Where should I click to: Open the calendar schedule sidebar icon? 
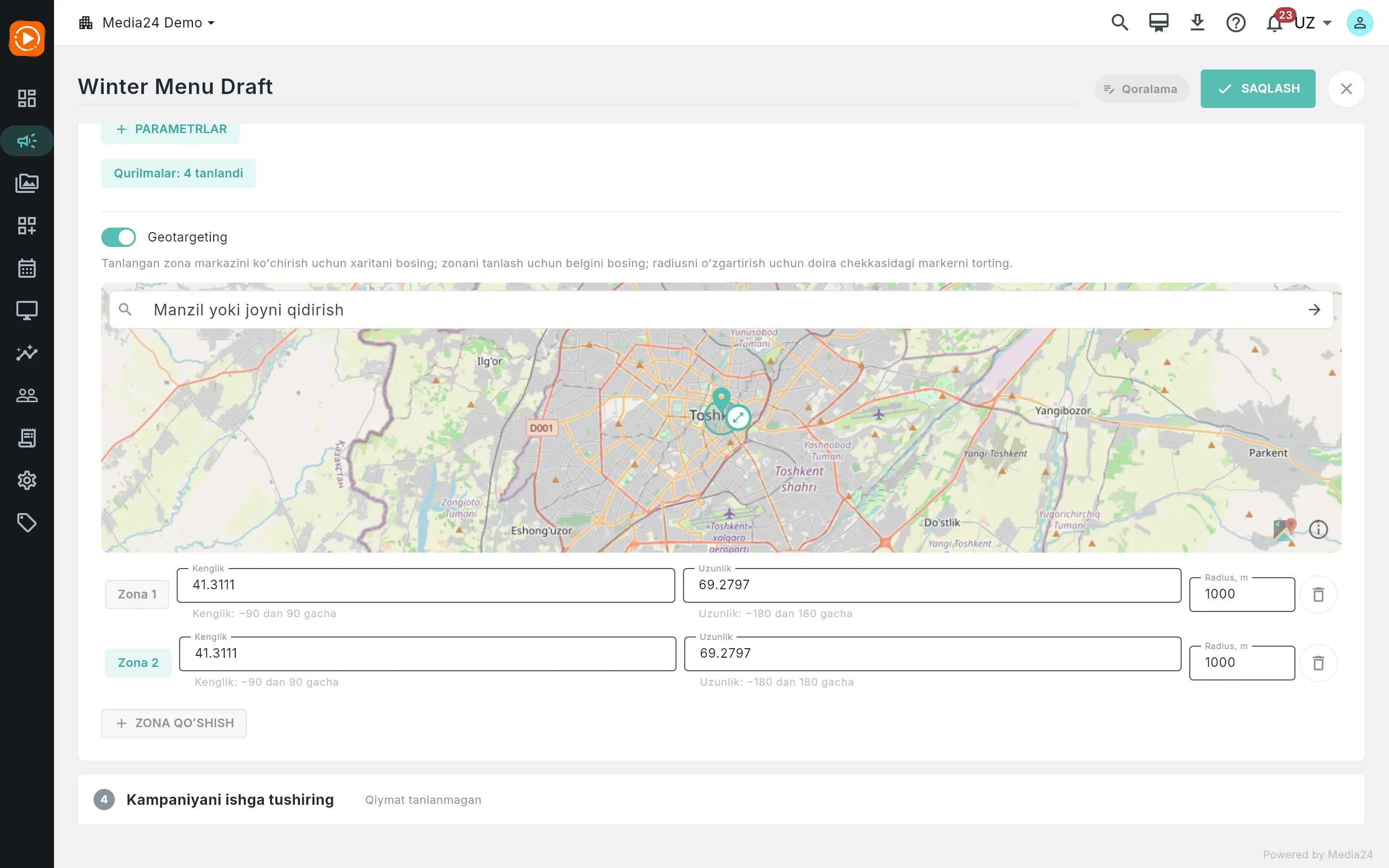pos(27,268)
